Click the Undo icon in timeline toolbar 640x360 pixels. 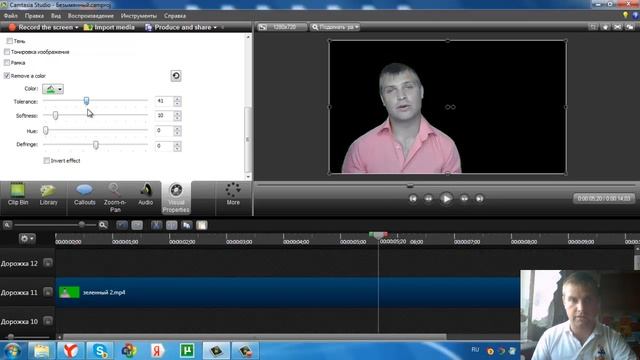(x=122, y=225)
